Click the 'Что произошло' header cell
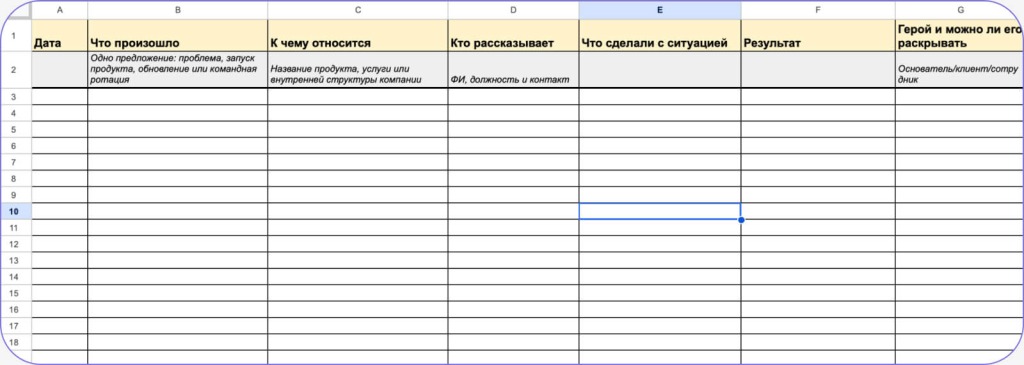 (178, 35)
